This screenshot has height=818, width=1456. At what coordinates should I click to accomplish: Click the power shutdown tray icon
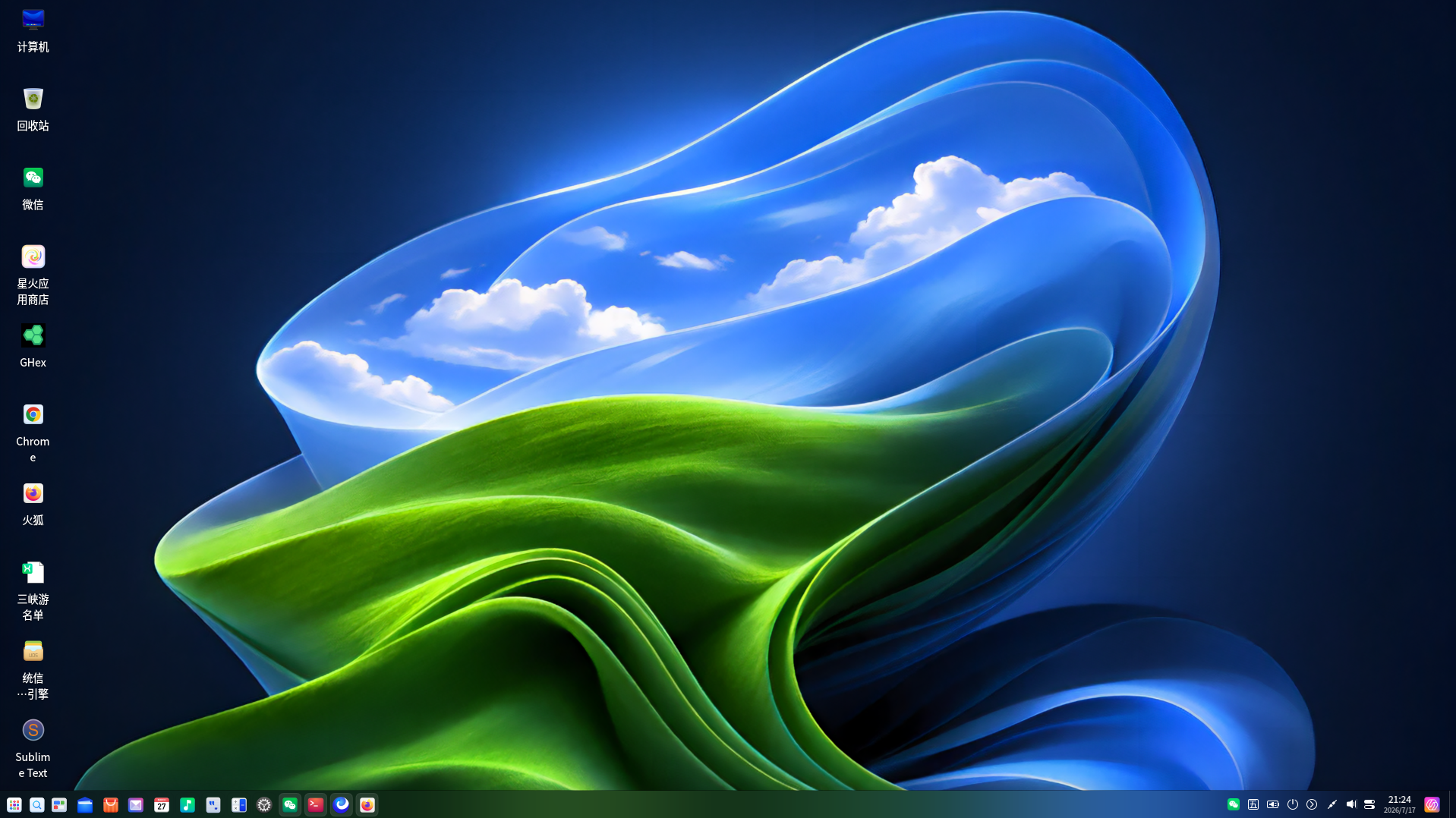pyautogui.click(x=1293, y=804)
